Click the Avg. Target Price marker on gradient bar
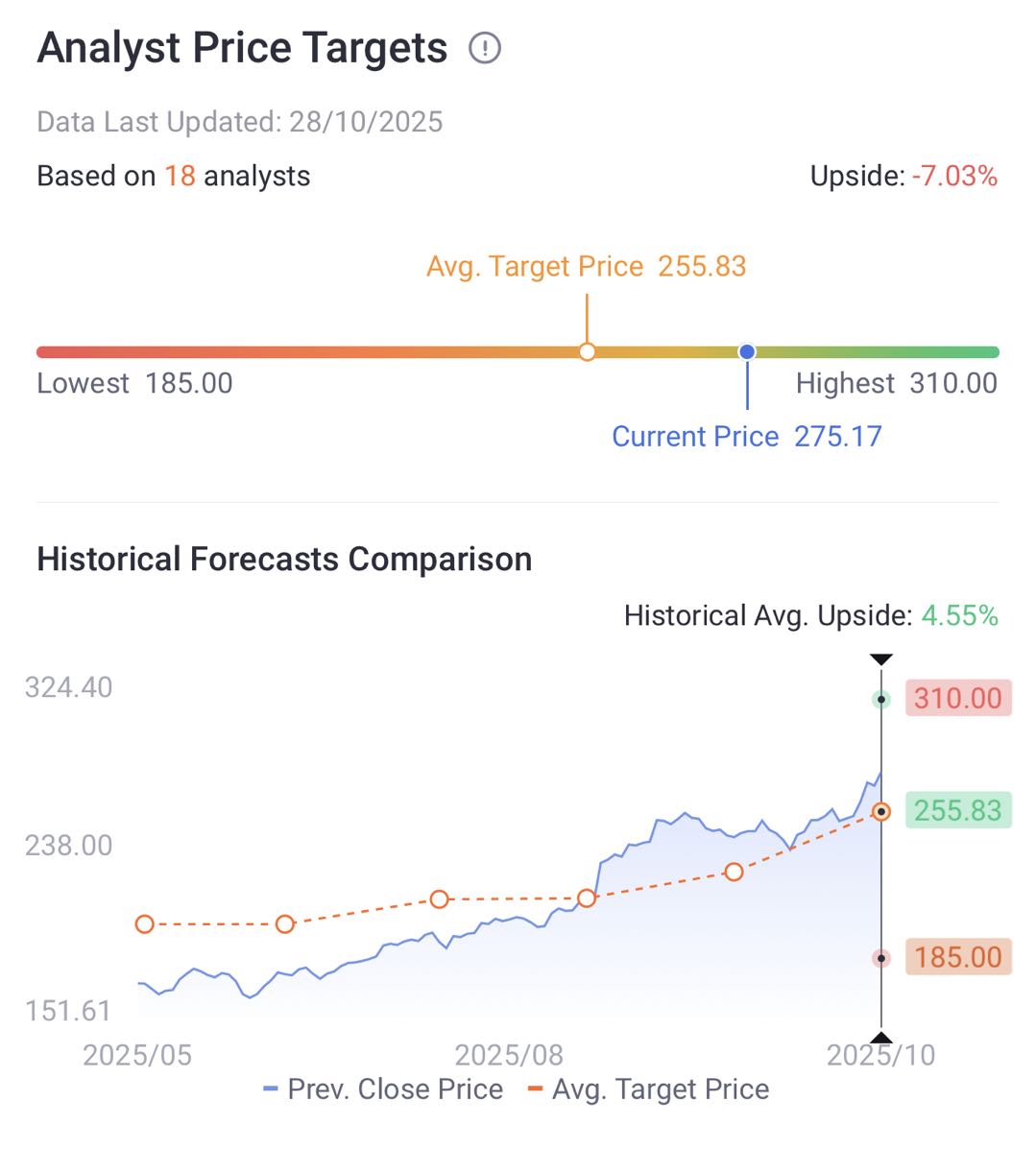Viewport: 1036px width, 1149px height. [x=587, y=352]
